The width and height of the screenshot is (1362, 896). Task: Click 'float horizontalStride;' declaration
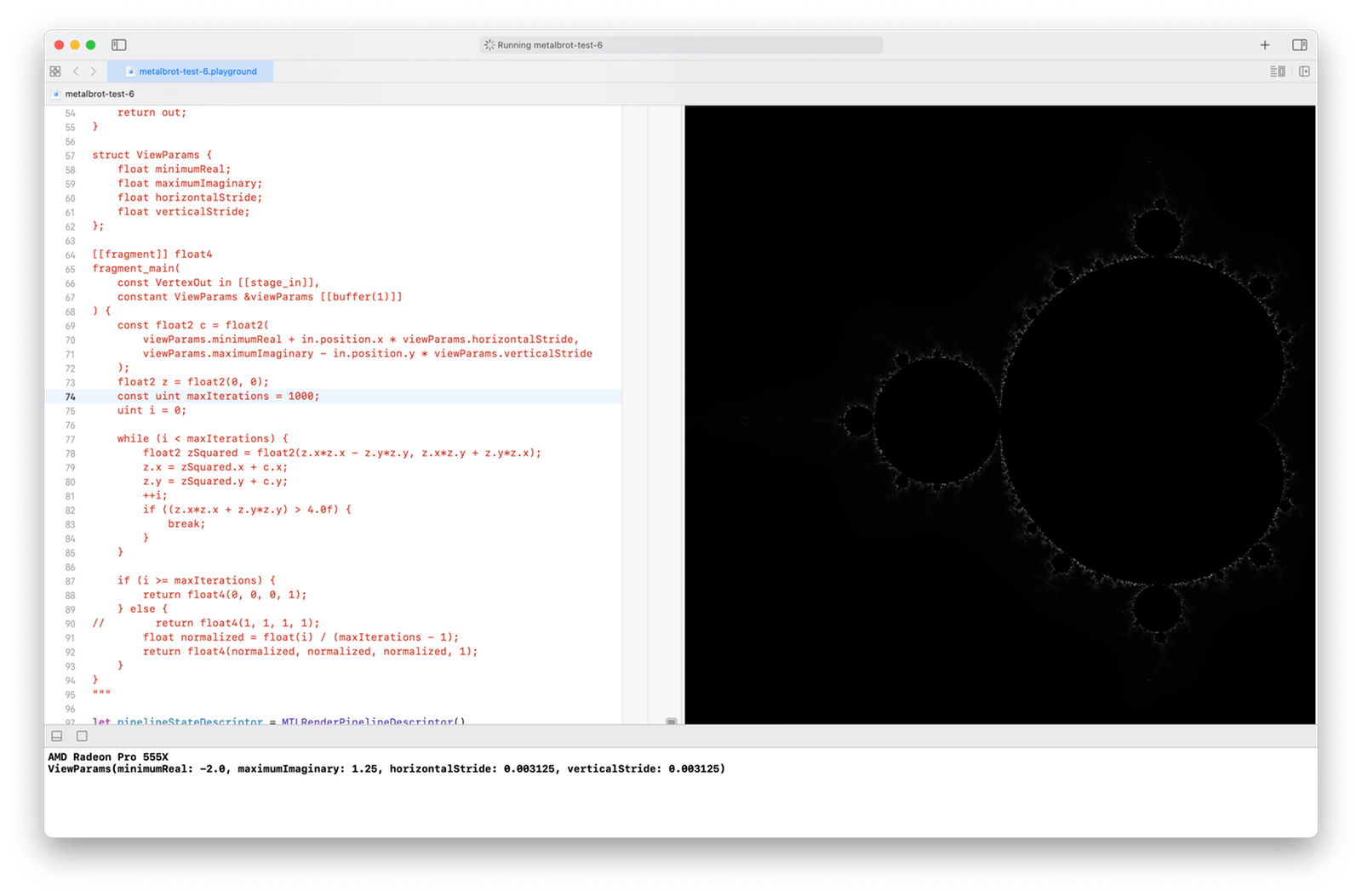(190, 197)
